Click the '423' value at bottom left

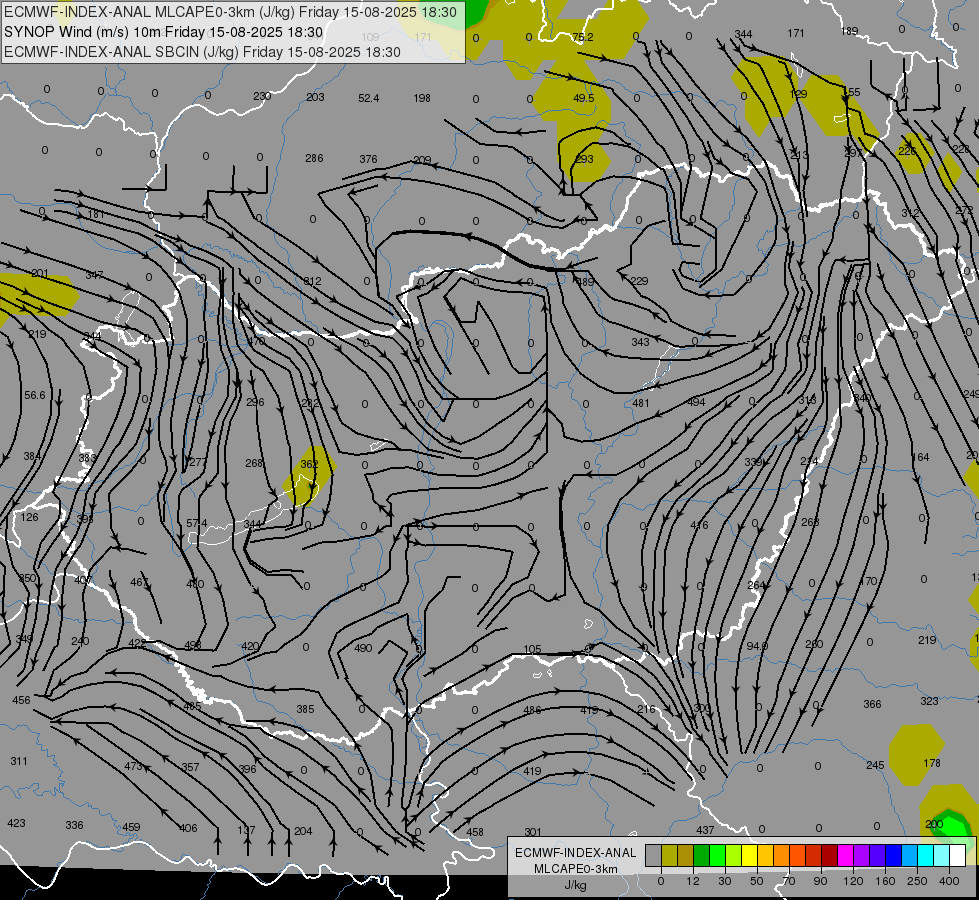pos(16,823)
